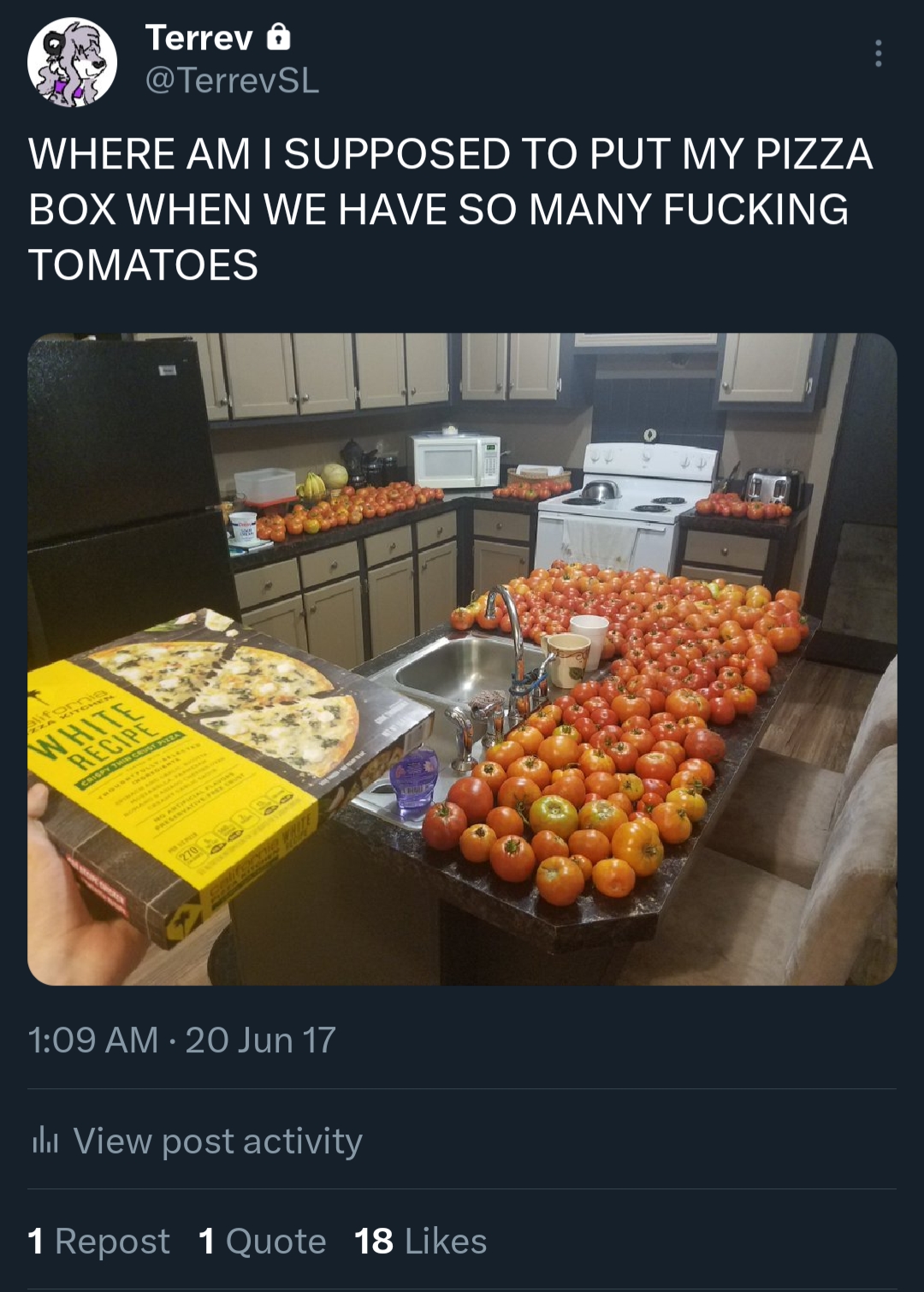Show the 1 Quote list
Image resolution: width=924 pixels, height=1292 pixels.
pyautogui.click(x=263, y=1241)
